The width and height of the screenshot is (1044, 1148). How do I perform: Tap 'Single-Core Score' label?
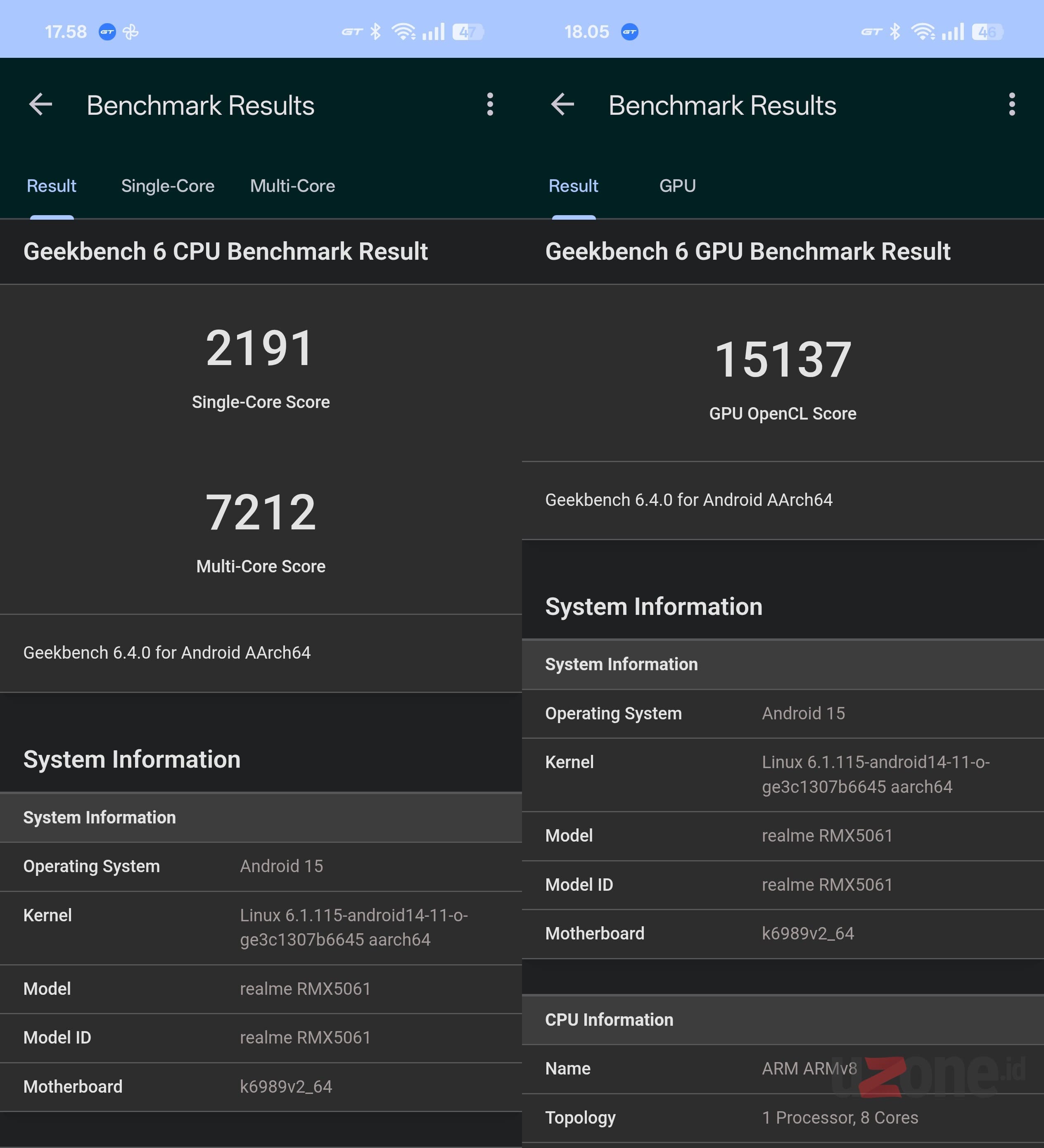point(261,402)
